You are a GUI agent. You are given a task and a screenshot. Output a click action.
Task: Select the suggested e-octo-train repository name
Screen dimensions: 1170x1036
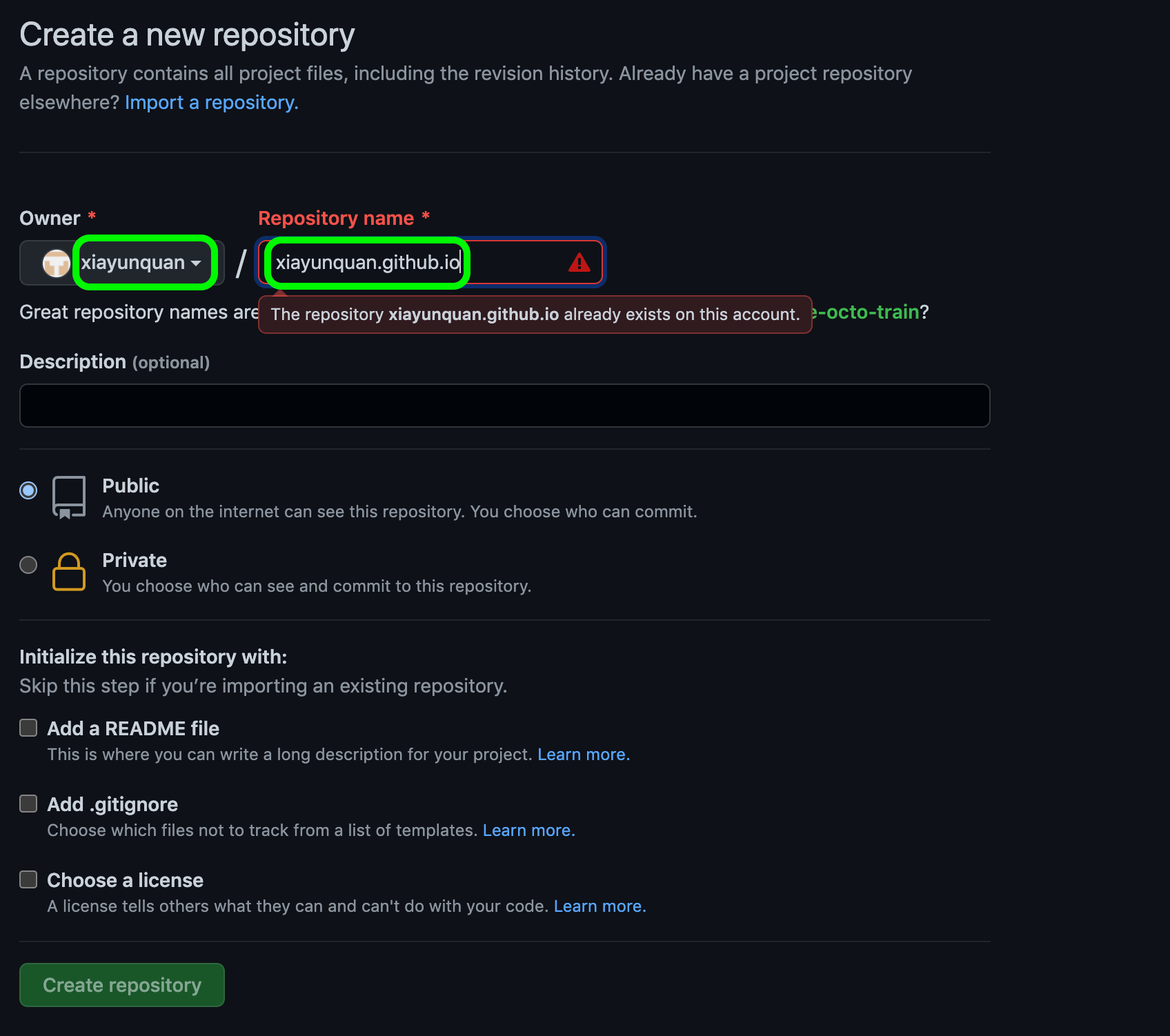(x=865, y=312)
